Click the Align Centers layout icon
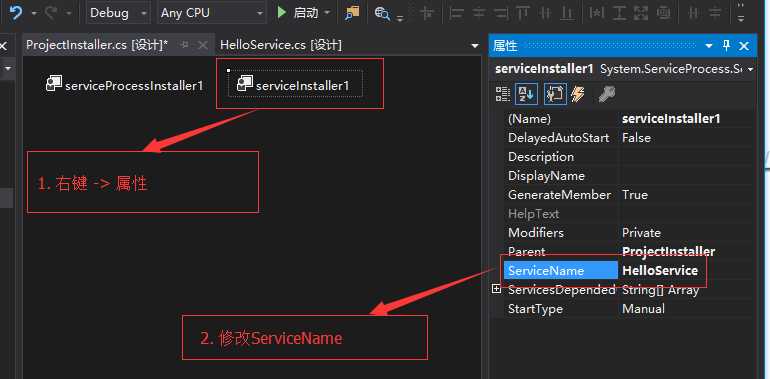Image resolution: width=770 pixels, height=379 pixels. (x=479, y=13)
